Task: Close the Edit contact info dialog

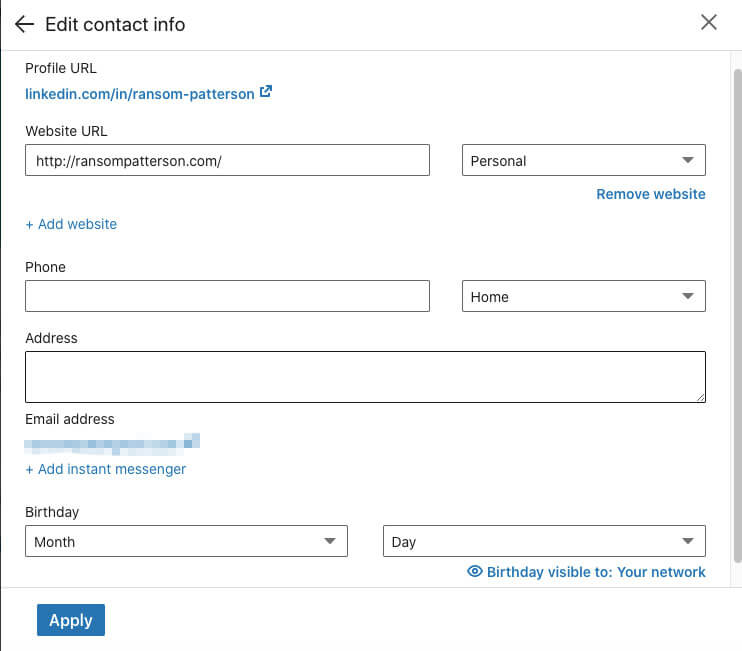Action: (708, 22)
